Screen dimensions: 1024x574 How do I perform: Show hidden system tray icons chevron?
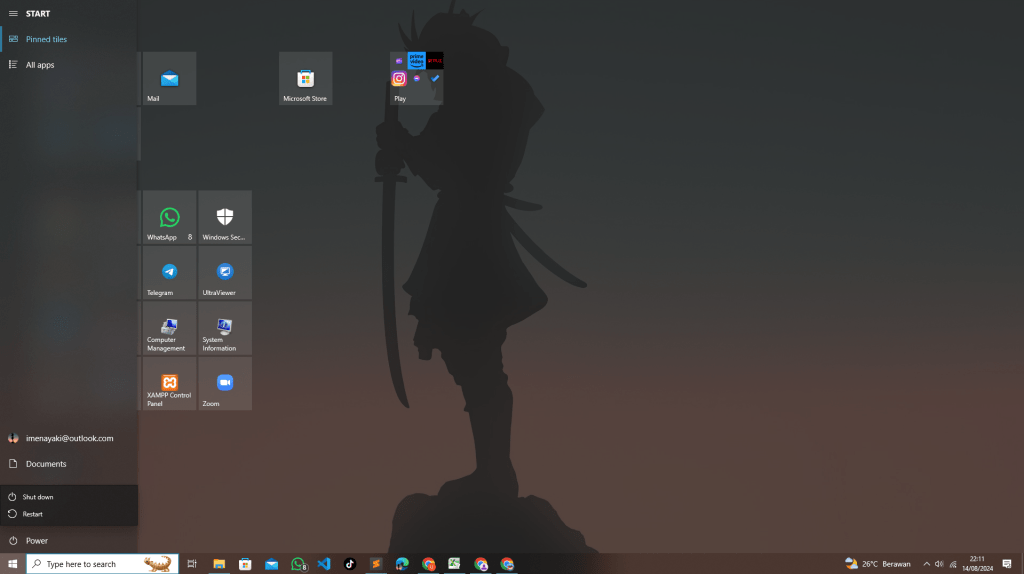pyautogui.click(x=926, y=564)
